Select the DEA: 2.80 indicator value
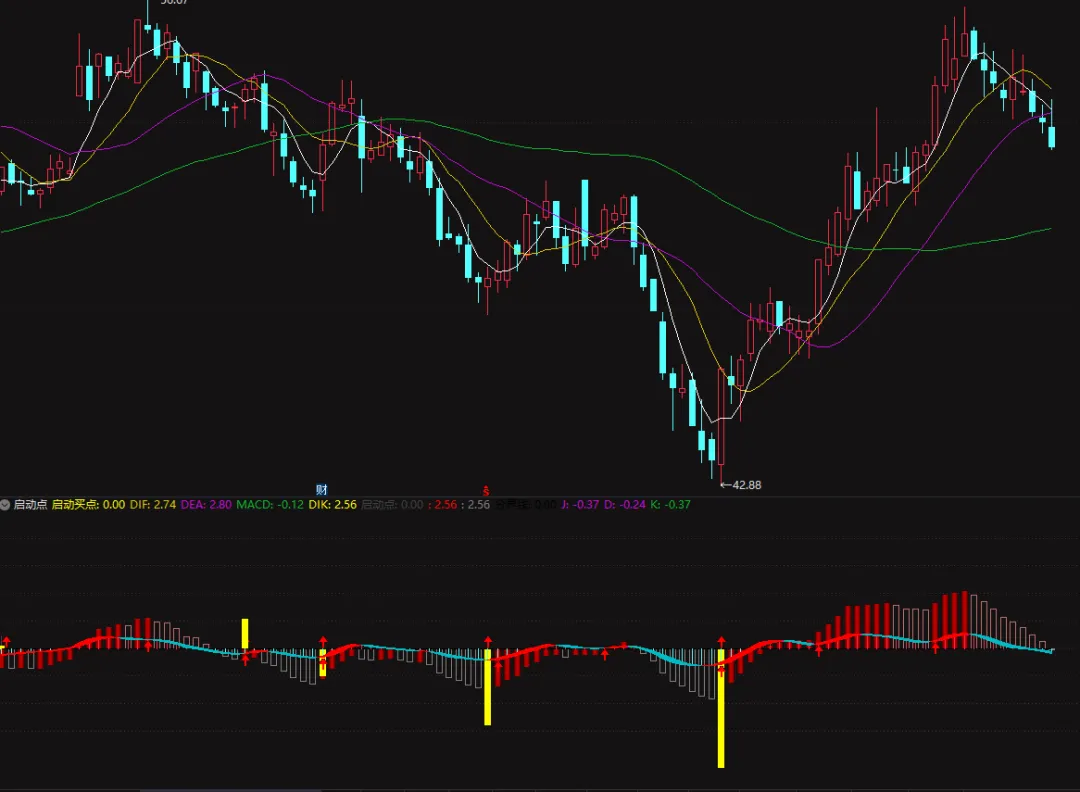 (206, 505)
